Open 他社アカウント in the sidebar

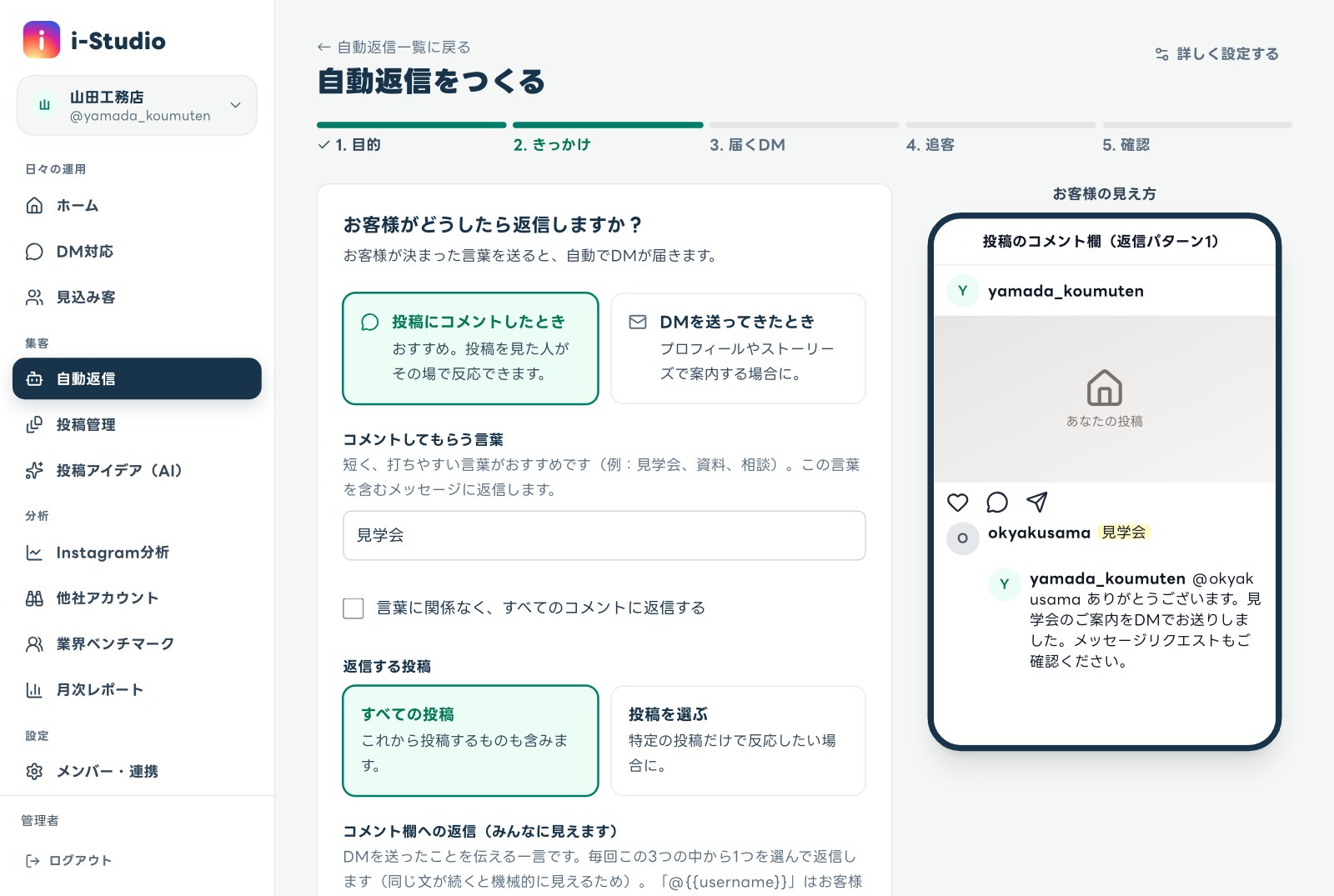[x=137, y=598]
